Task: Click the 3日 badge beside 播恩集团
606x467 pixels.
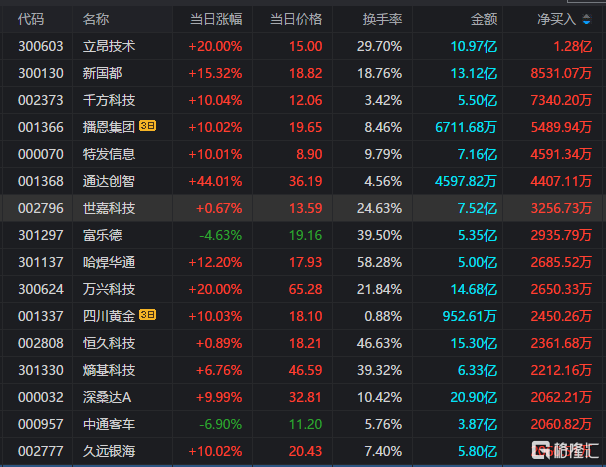Action: (147, 127)
